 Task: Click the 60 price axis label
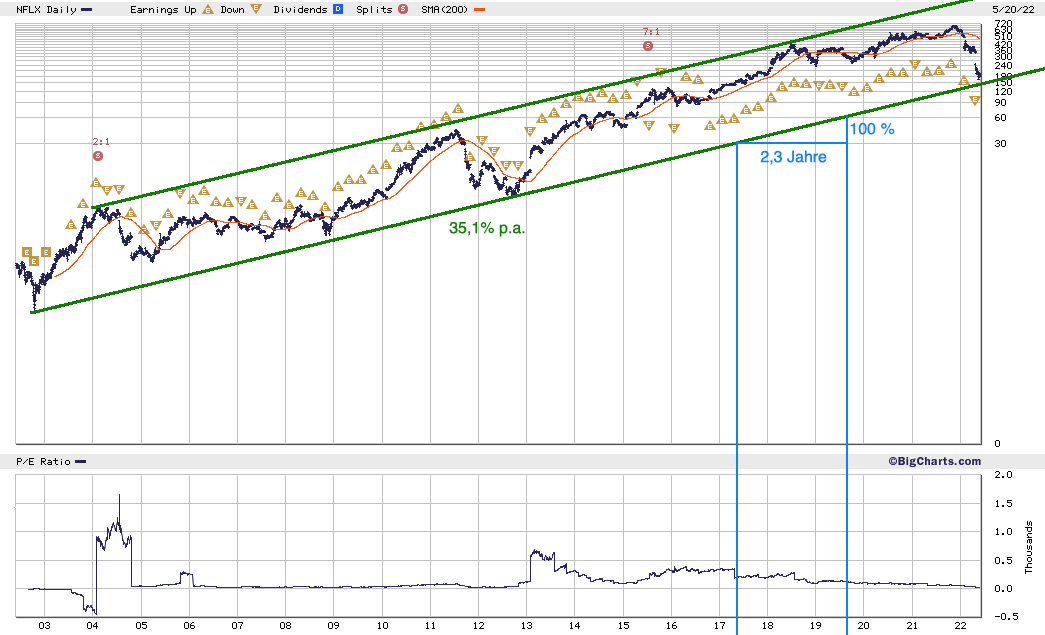click(1000, 118)
